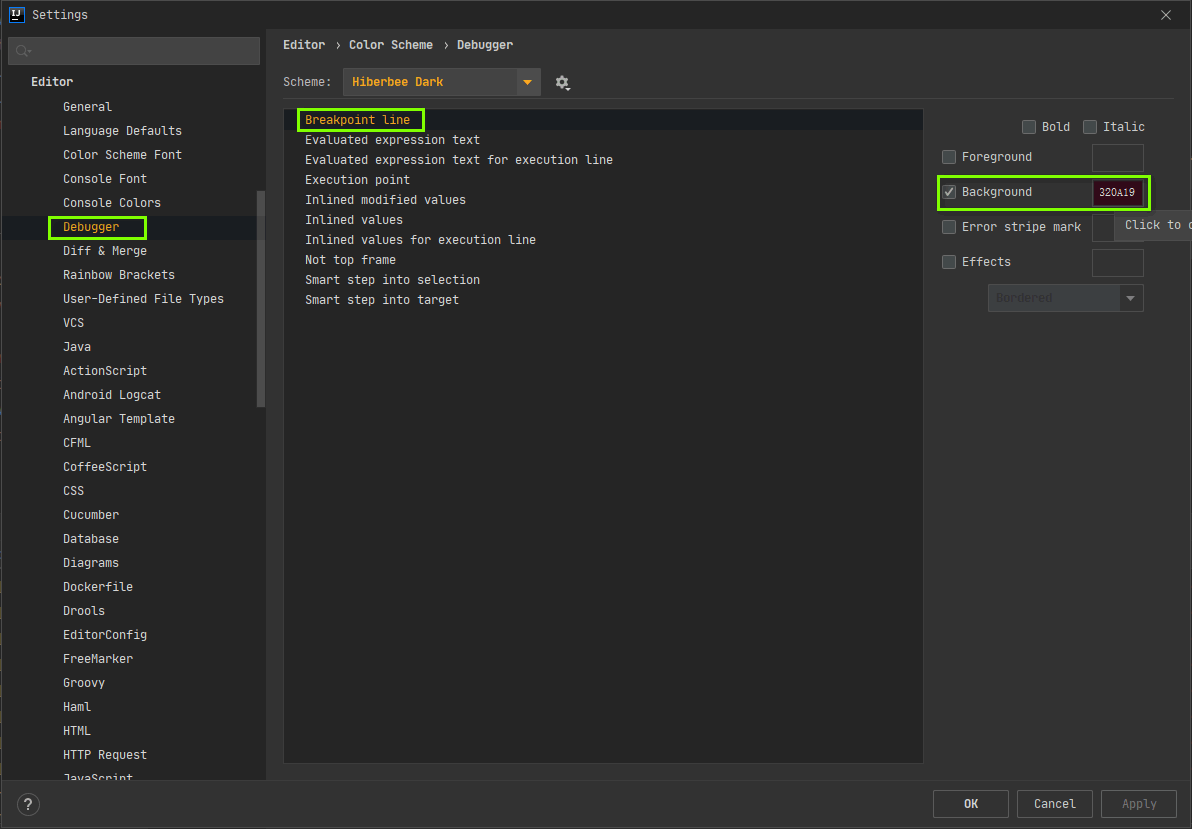The image size is (1192, 829).
Task: Select Execution point in attributes list
Action: (x=358, y=180)
